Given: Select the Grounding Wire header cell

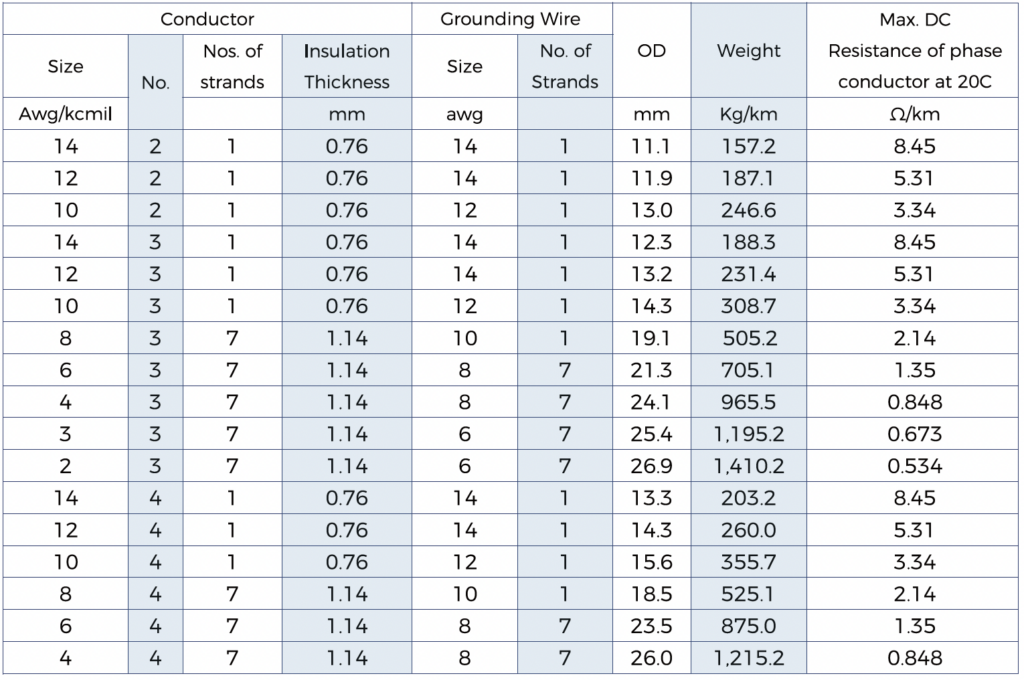Looking at the screenshot, I should pos(510,19).
